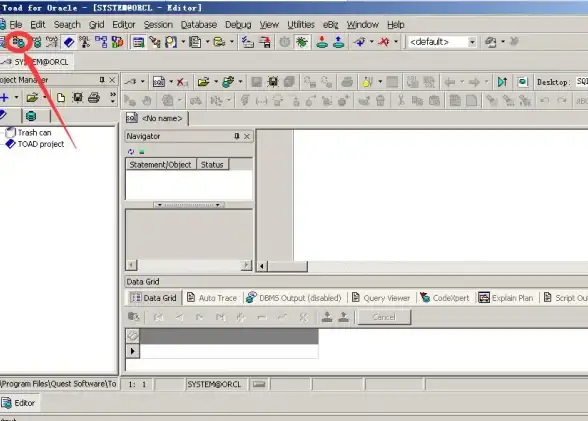Switch to the Explain Plan tab
This screenshot has height=421, width=588.
coord(506,298)
